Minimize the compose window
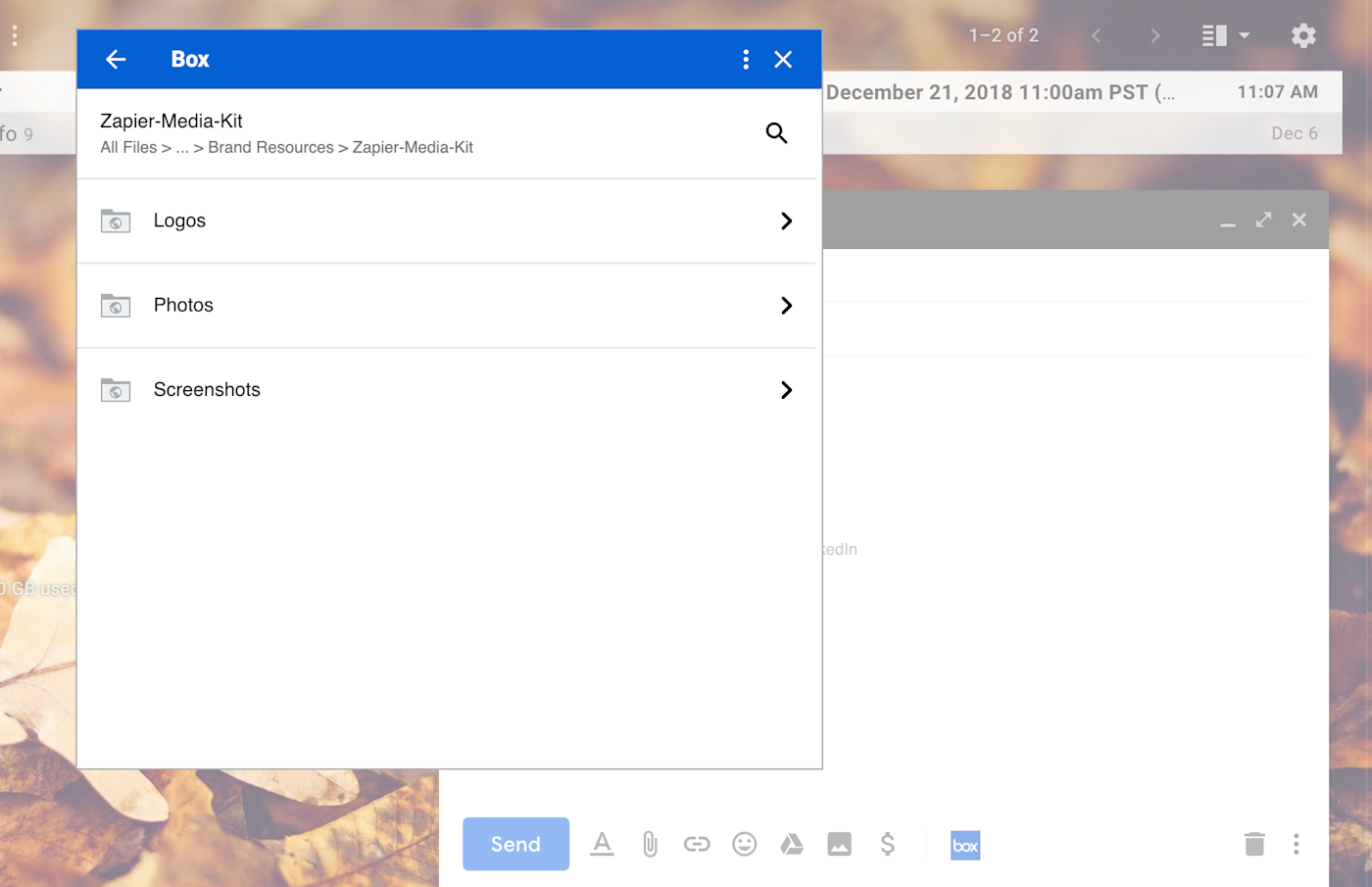Viewport: 1372px width, 887px height. point(1228,223)
